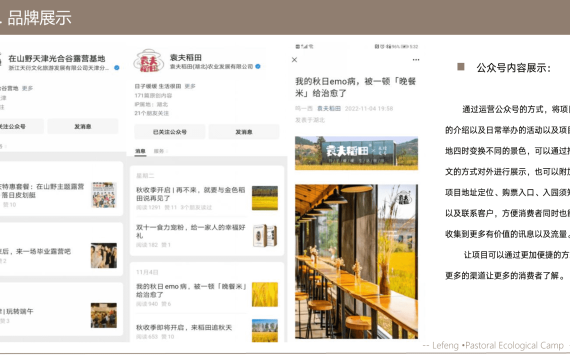Open list item 我的秋日emo病，被一顿「晚餐米」给治愈了
The height and width of the screenshot is (360, 570).
[x=191, y=291]
